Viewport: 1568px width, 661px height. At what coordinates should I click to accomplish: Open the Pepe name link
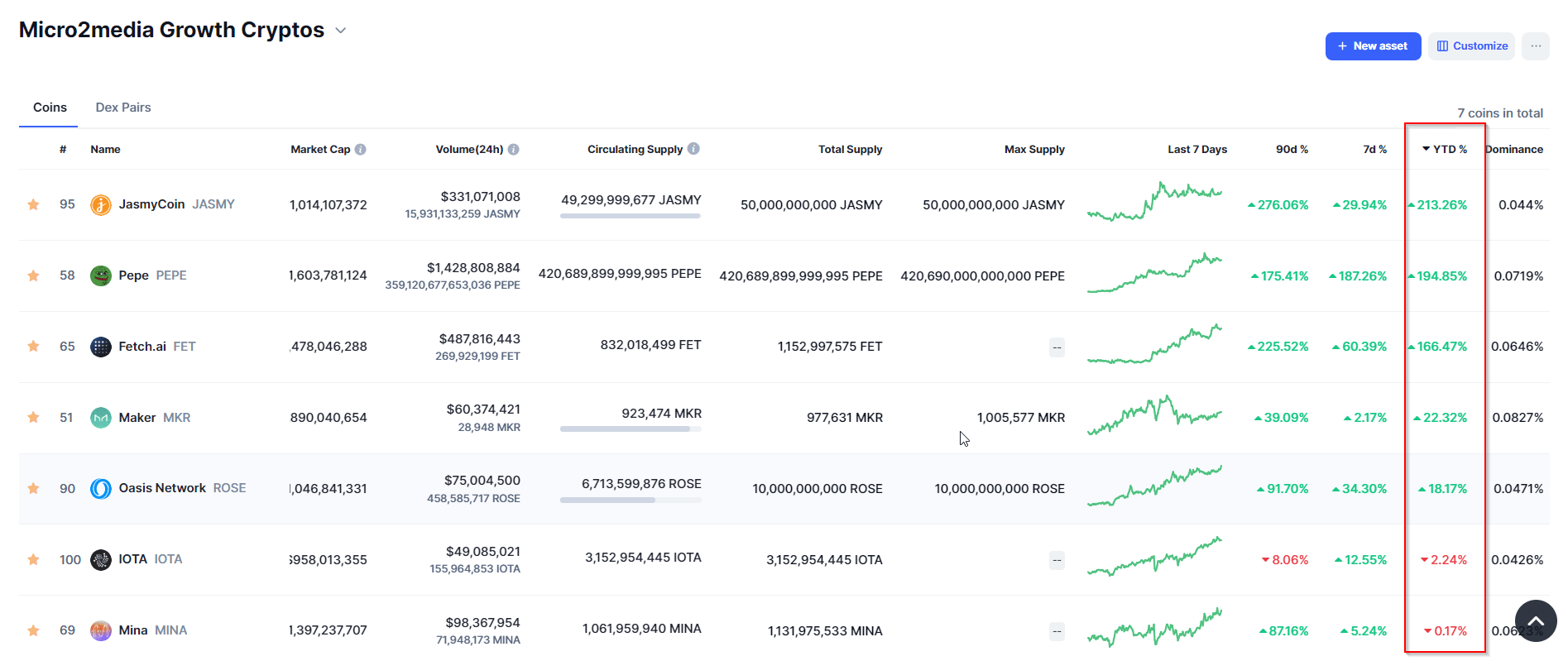coord(133,275)
